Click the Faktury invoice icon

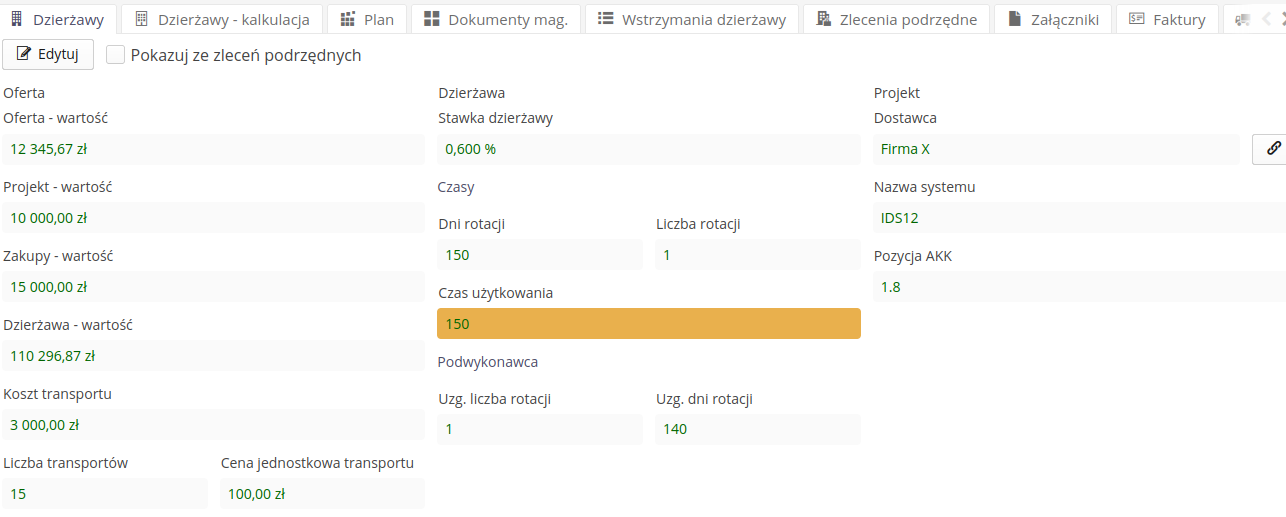[x=1136, y=19]
